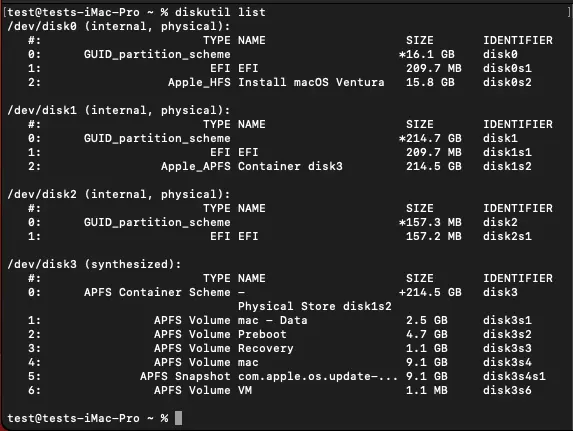Select the disk1s2 identifier
573x431 pixels.
click(x=507, y=166)
